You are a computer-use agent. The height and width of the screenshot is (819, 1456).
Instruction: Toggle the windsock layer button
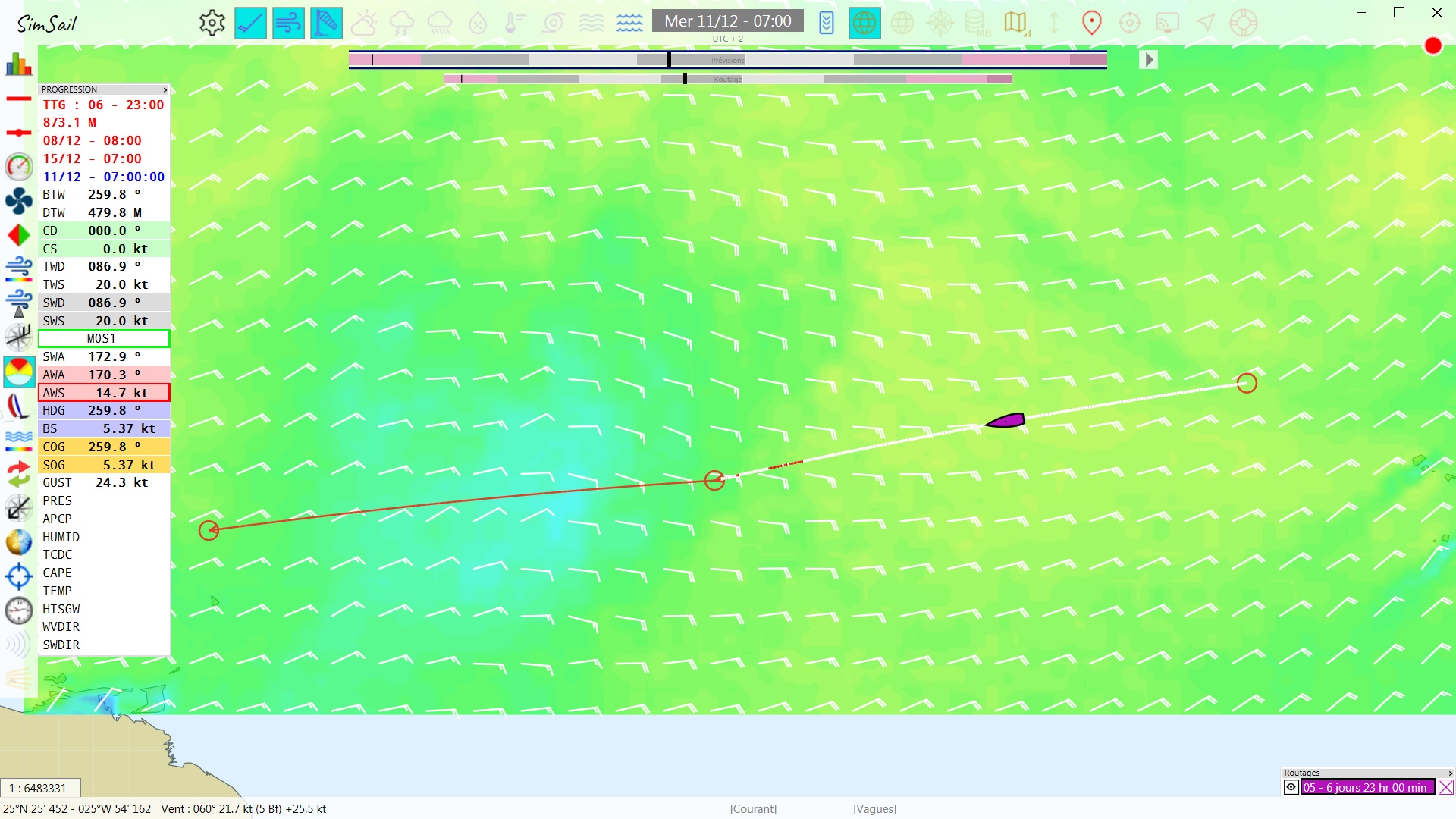326,23
